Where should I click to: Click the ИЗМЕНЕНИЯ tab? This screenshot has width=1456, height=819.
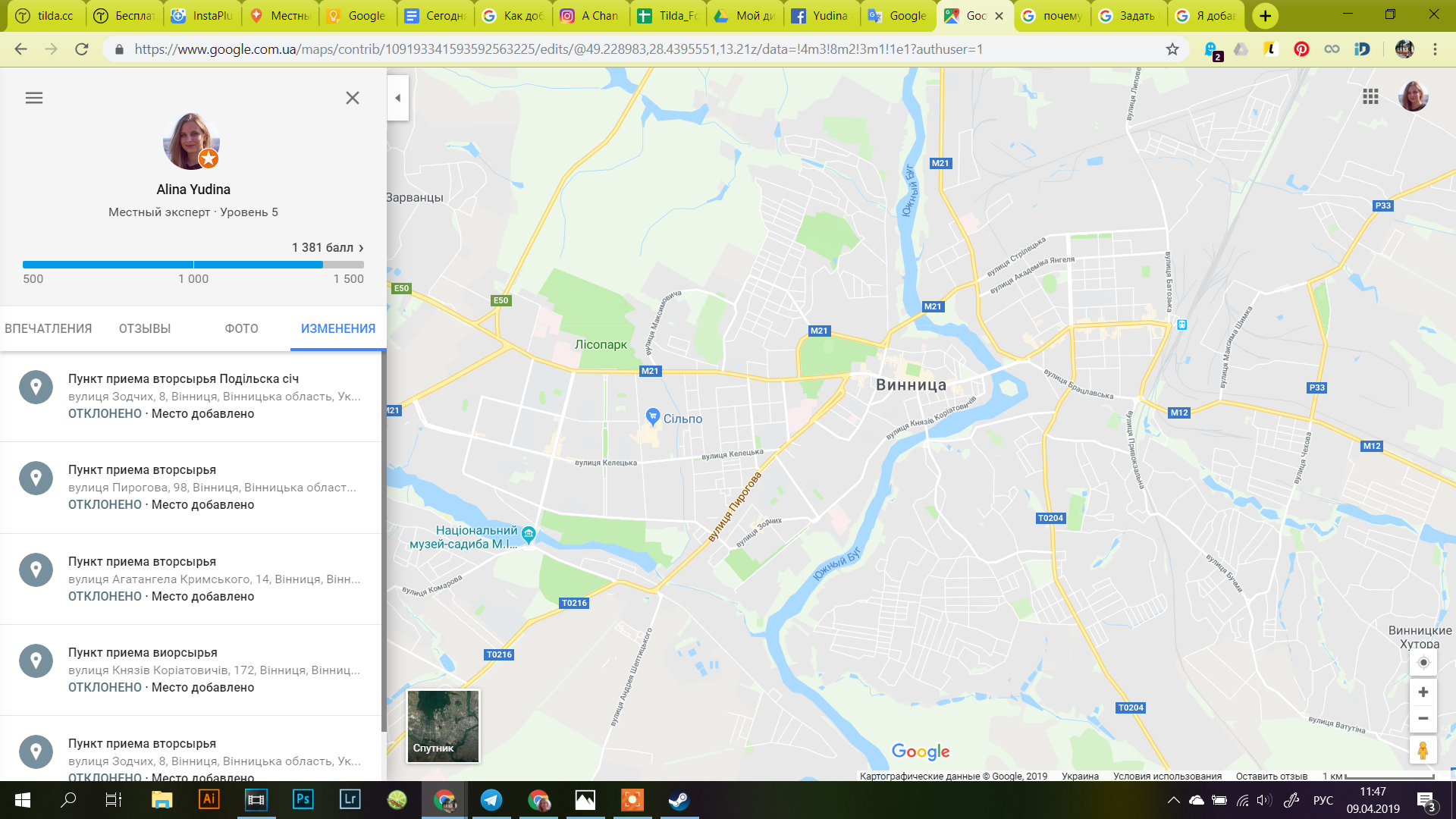[338, 328]
